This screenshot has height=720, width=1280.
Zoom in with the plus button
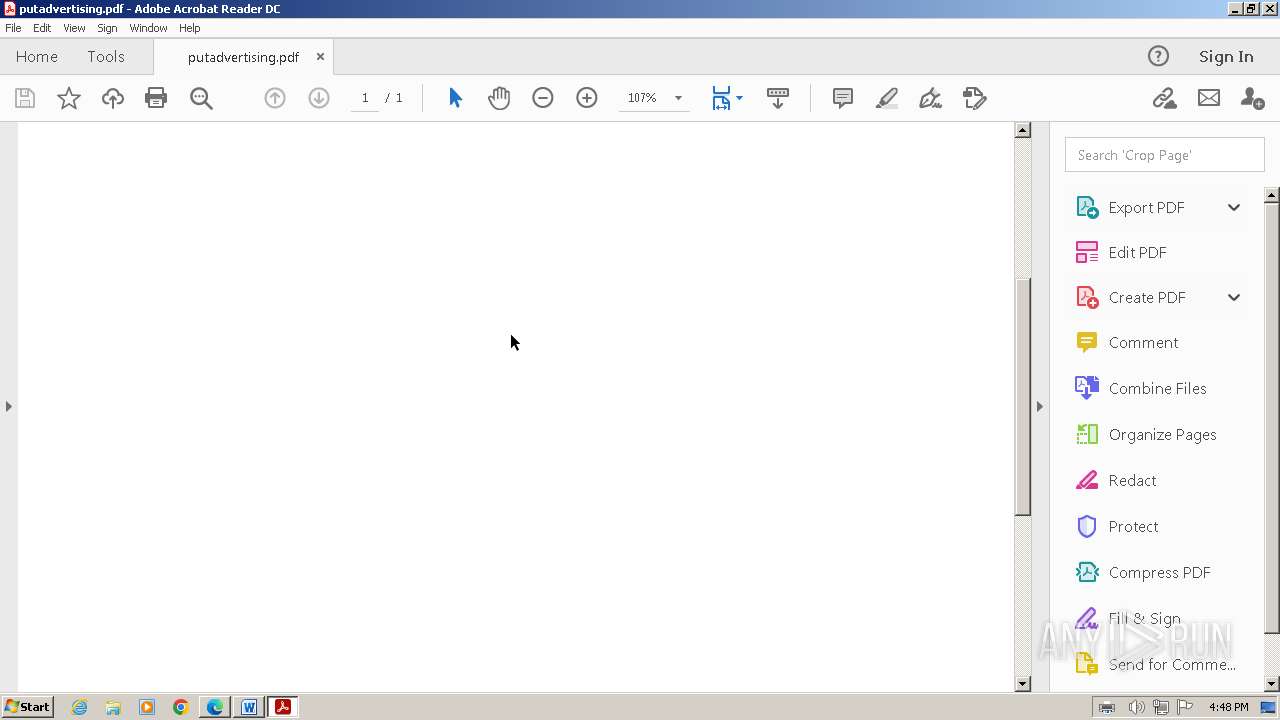(587, 98)
